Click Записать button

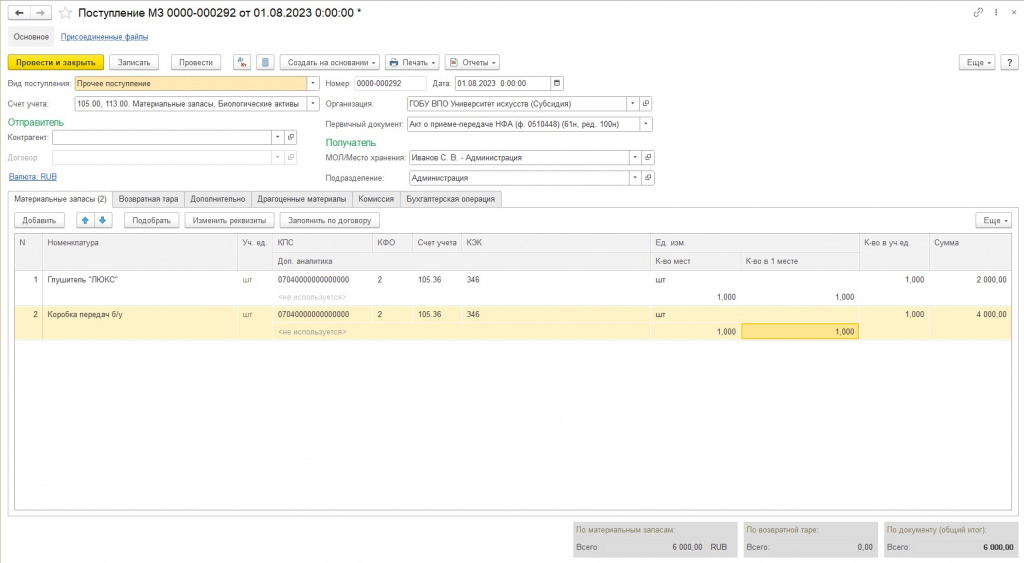134,63
